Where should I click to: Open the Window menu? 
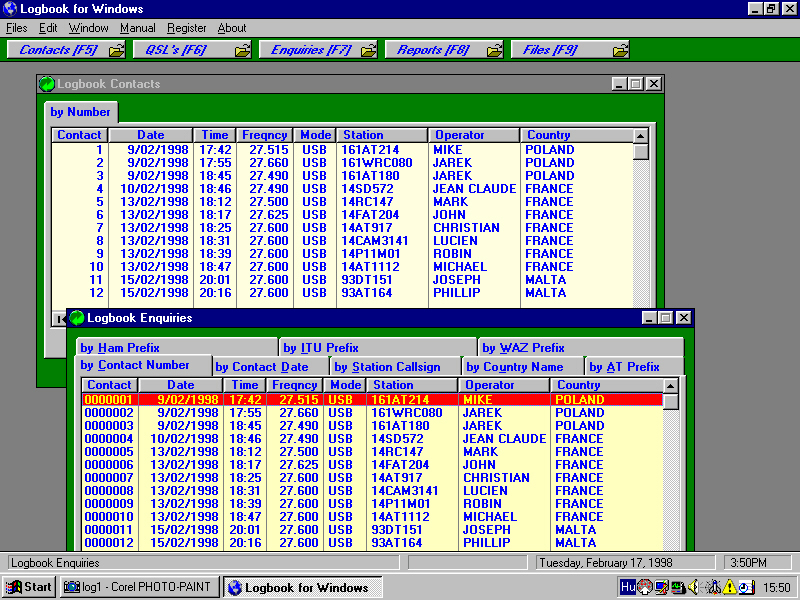coord(88,28)
